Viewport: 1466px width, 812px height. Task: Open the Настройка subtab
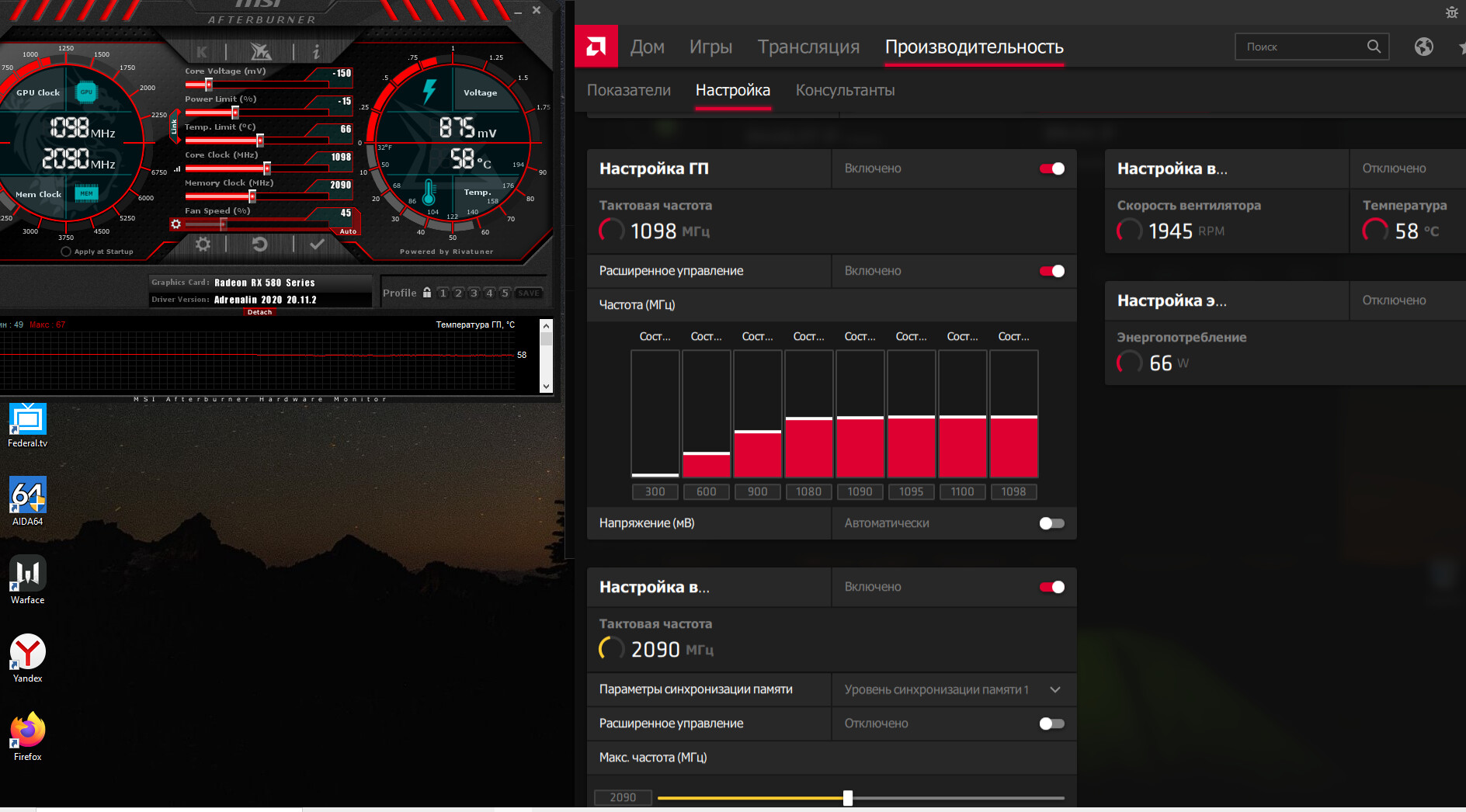pos(733,90)
